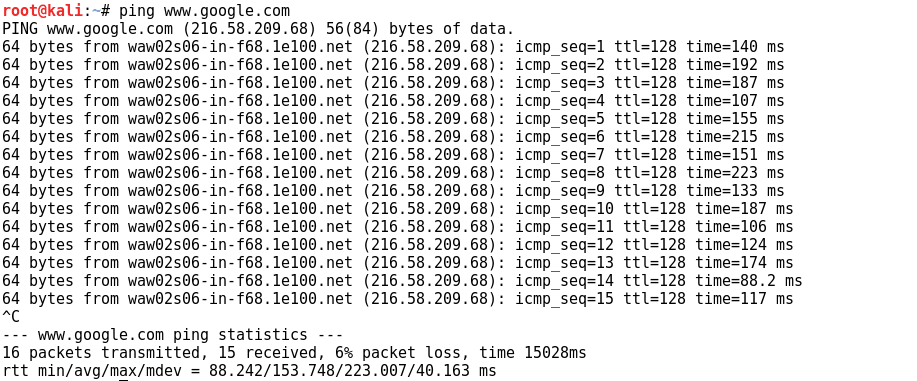This screenshot has height=381, width=917.
Task: Click the 'ping www.google.com' command text
Action: pos(204,11)
